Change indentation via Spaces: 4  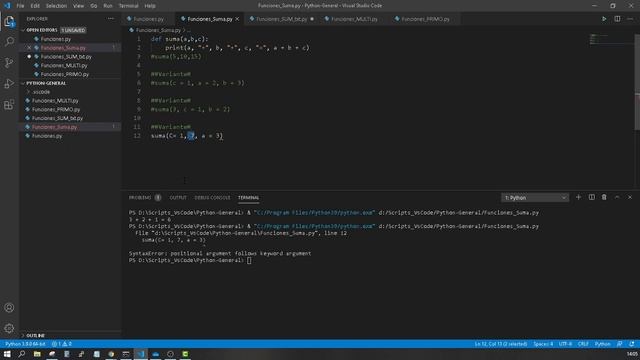(x=543, y=344)
